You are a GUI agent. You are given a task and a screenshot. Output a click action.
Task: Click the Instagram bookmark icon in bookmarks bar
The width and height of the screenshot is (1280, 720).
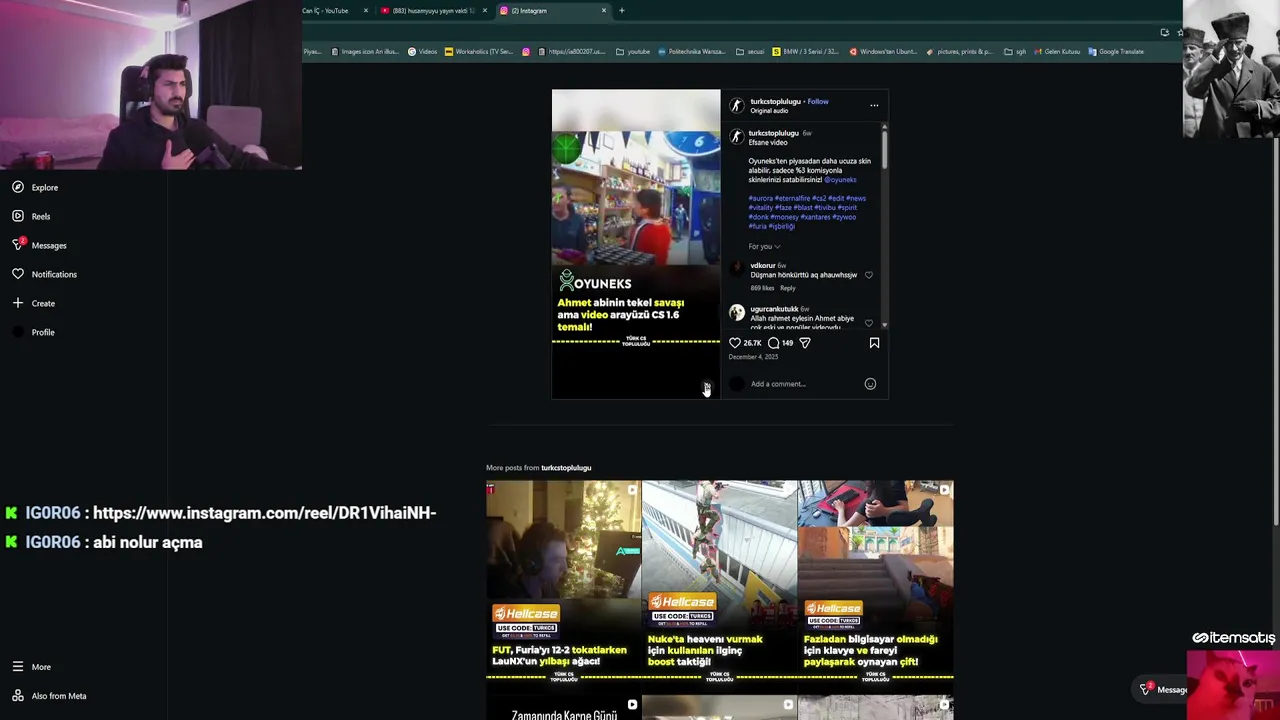click(526, 52)
